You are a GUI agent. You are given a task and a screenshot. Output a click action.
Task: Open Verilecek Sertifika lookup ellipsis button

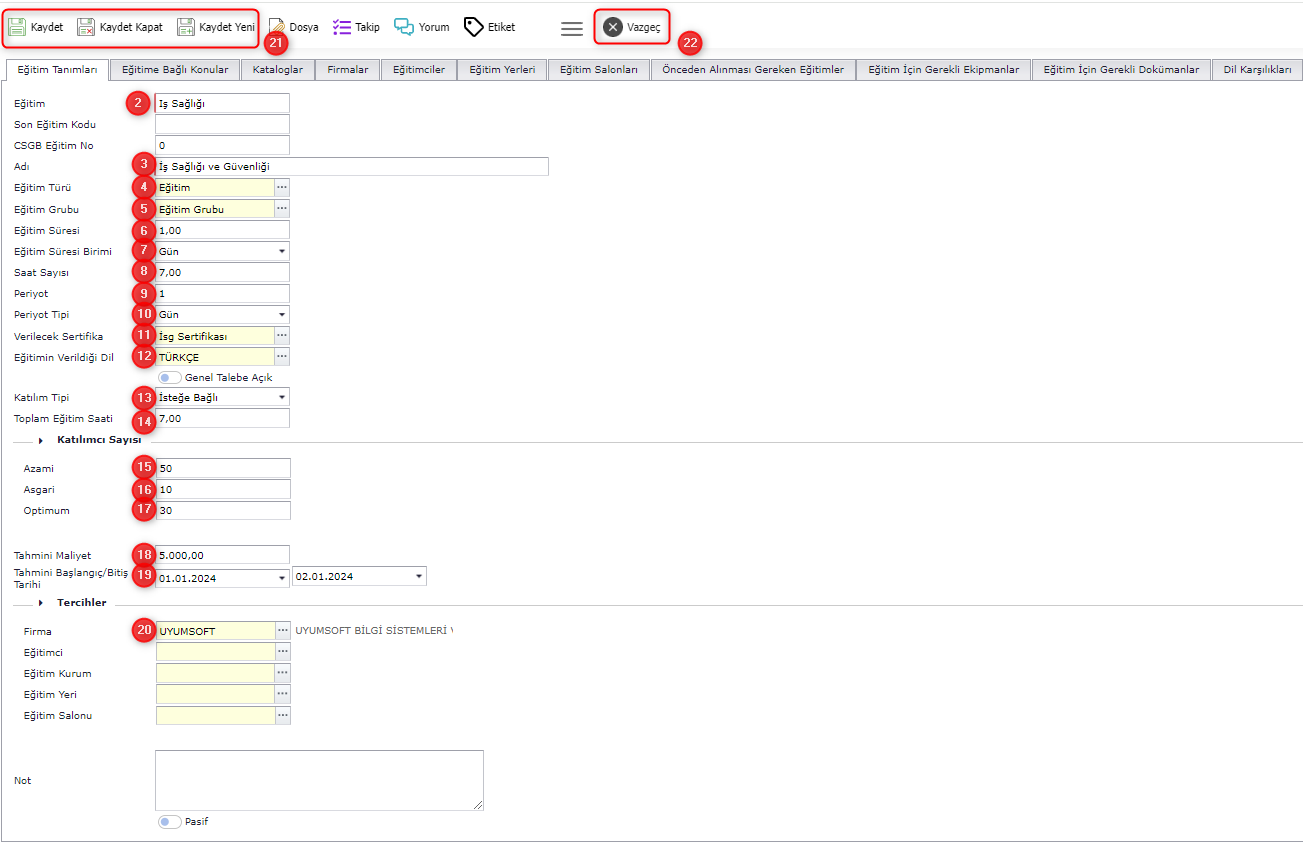[282, 336]
